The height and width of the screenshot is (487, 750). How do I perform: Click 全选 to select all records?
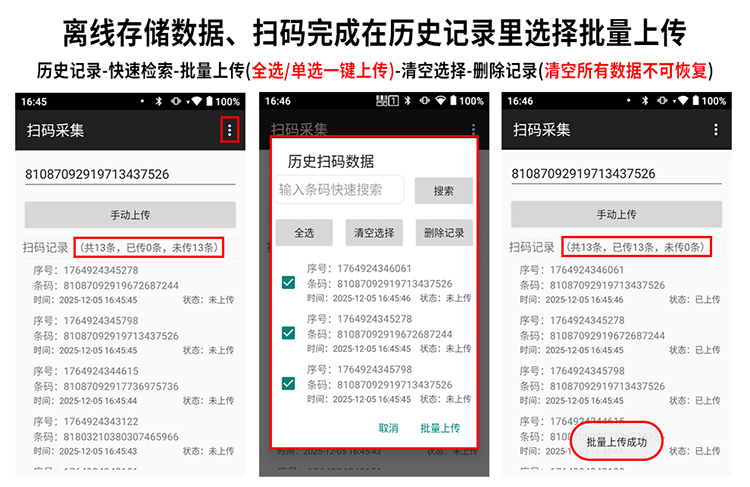(x=304, y=233)
